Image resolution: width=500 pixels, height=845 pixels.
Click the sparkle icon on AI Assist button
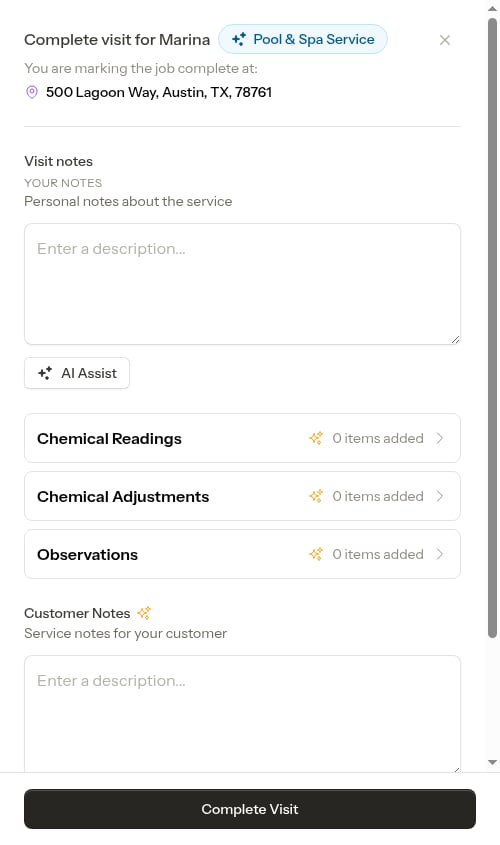click(x=45, y=373)
